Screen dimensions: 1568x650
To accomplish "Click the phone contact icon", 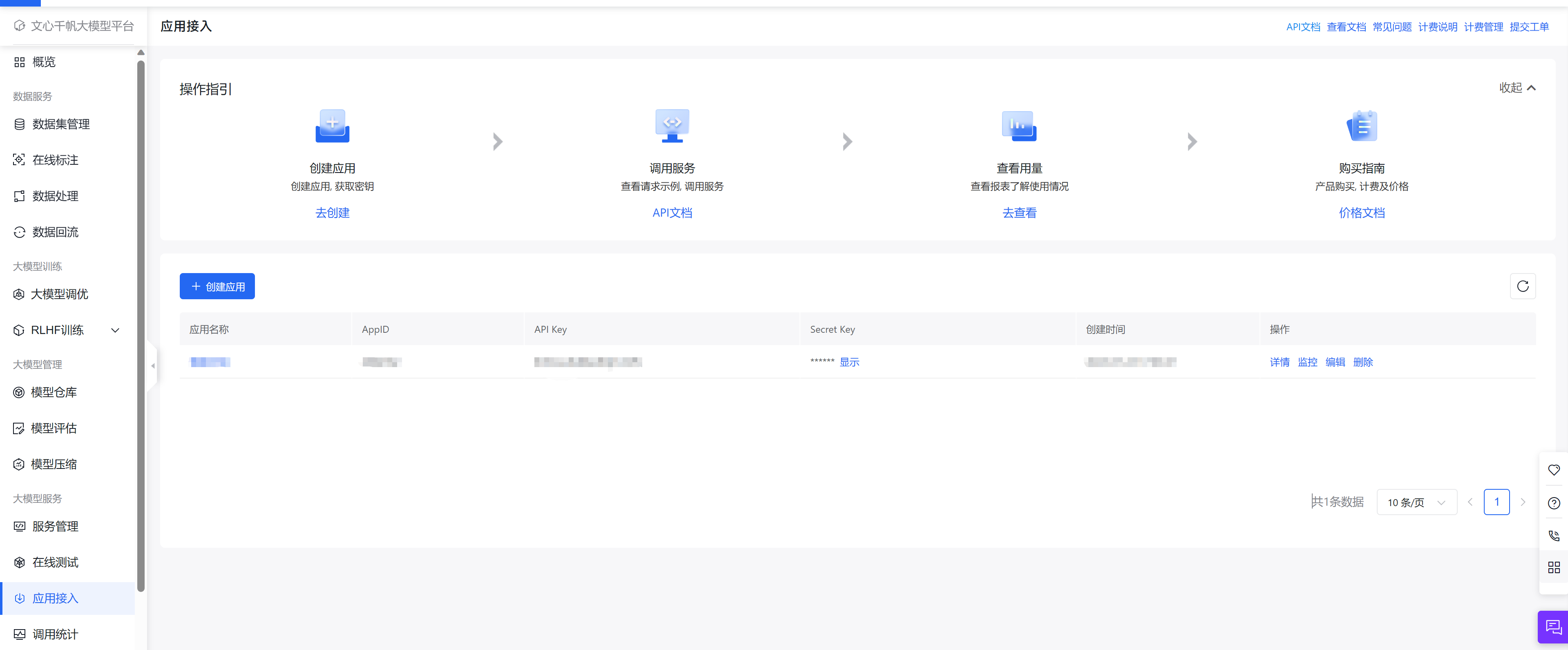I will pos(1553,536).
